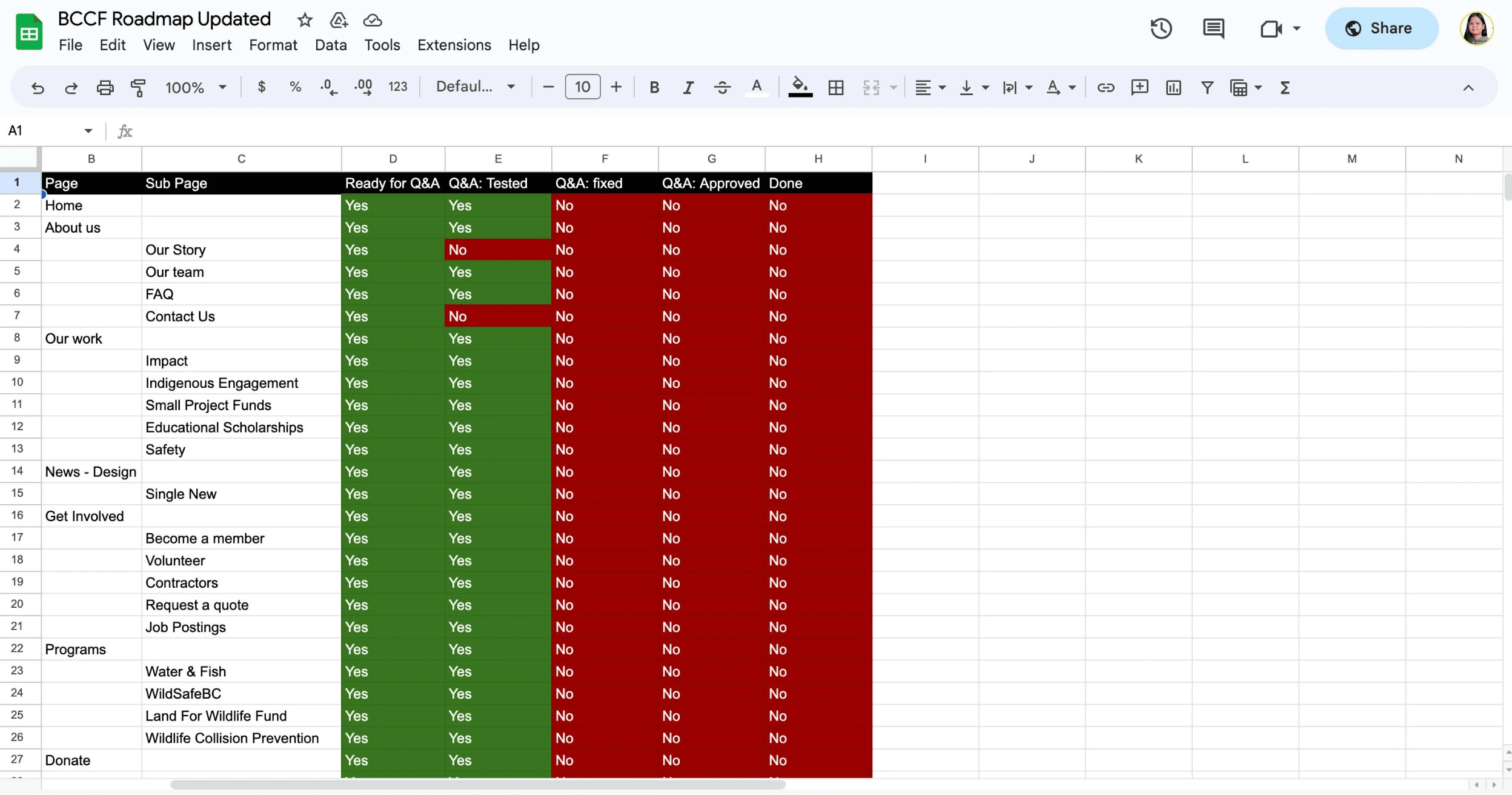Click the insert link icon
This screenshot has height=795, width=1512.
tap(1106, 88)
